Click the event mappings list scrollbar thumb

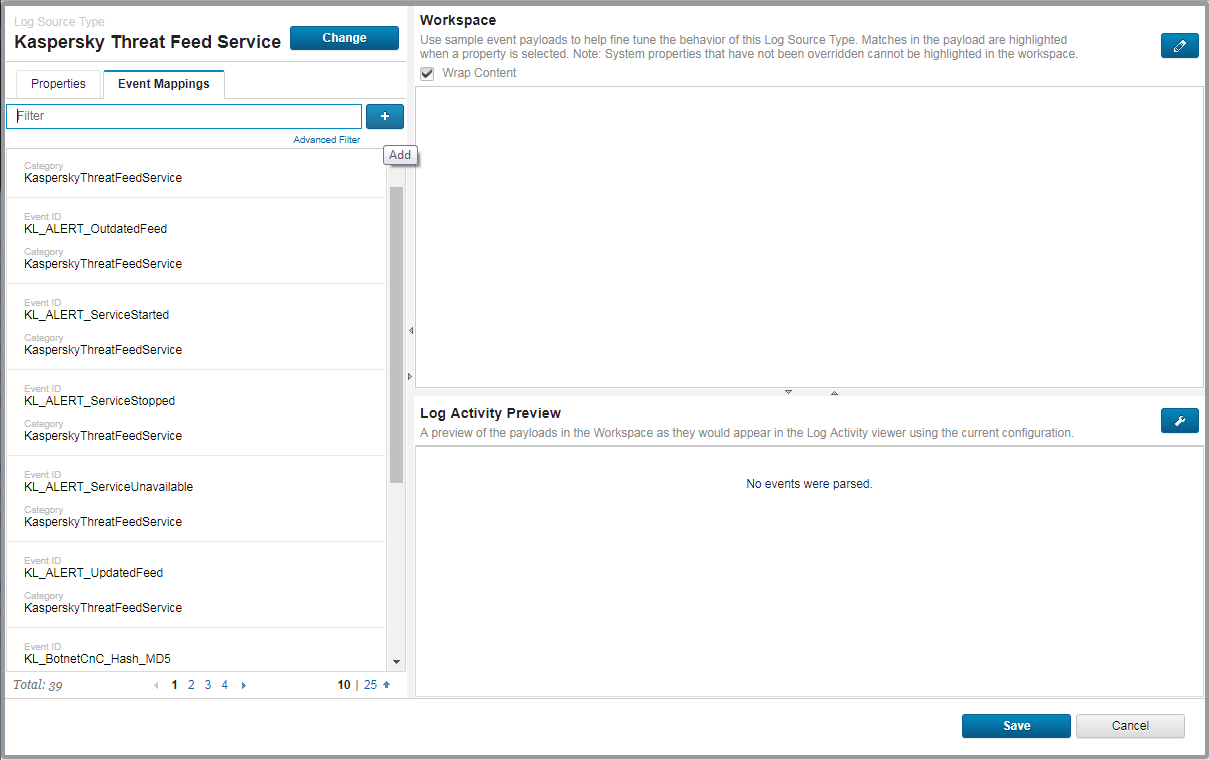tap(396, 335)
